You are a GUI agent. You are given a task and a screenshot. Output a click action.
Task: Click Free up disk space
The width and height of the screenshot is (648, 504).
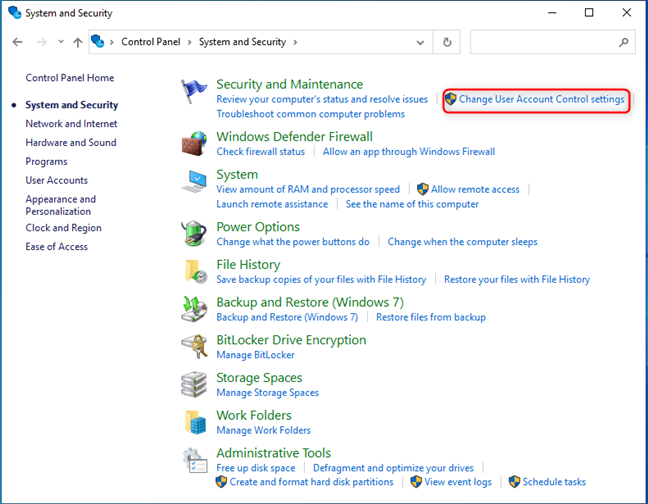click(255, 468)
